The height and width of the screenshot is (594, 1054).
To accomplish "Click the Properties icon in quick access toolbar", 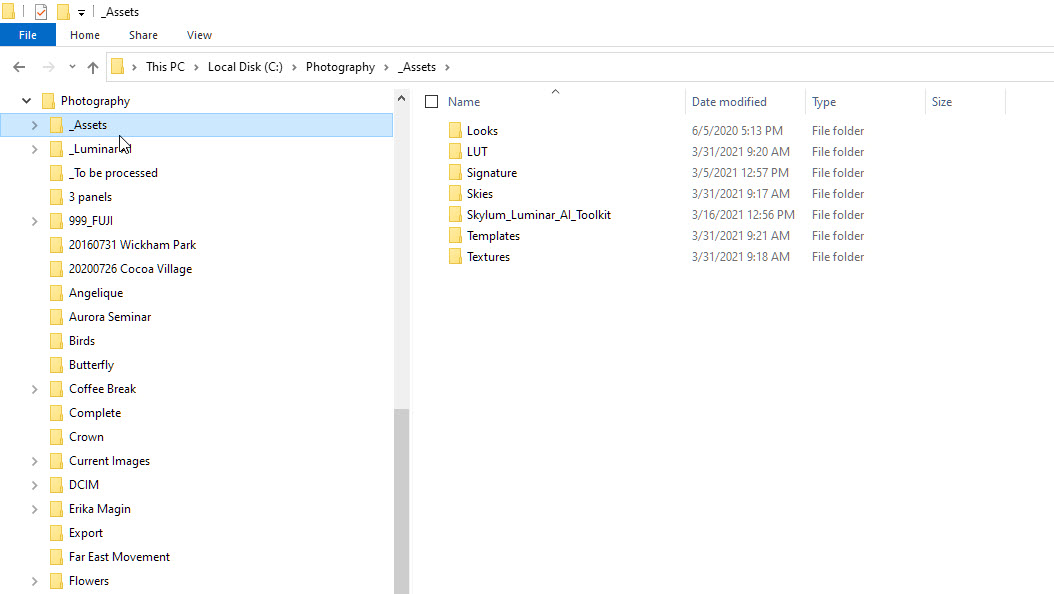I will [41, 12].
